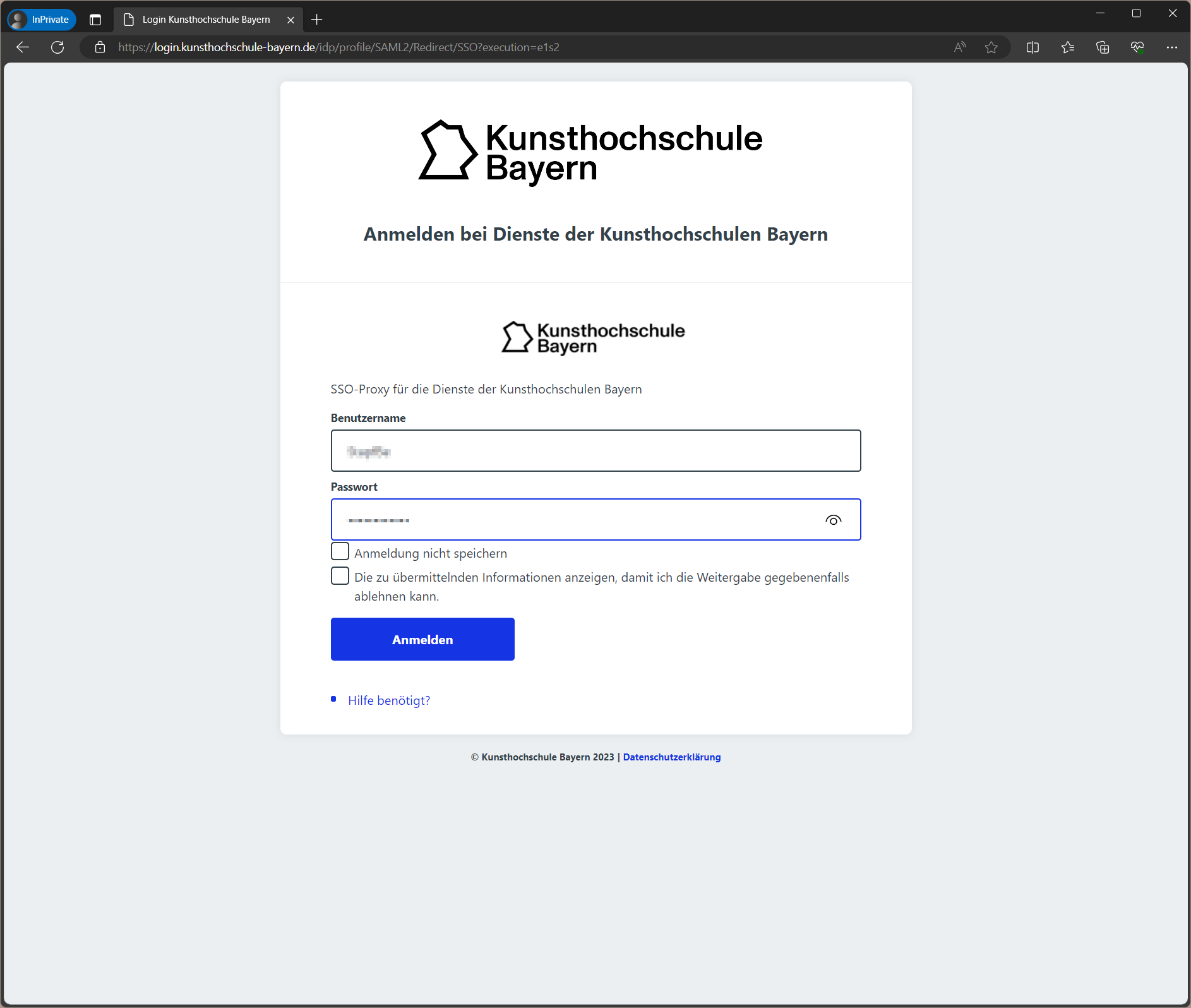Select the Login Kunsthochschule Bayern tab
Screen dimensions: 1191x1008
[x=206, y=20]
